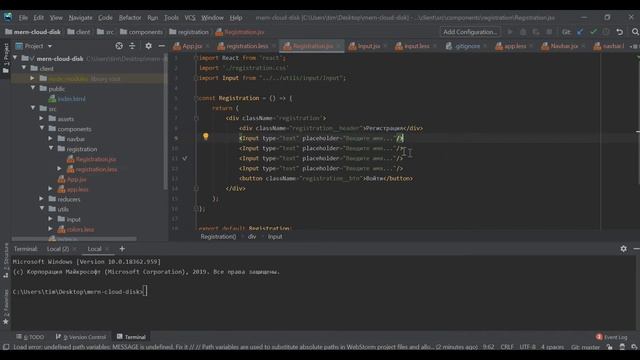Click the Favorites star sidebar icon

click(x=6, y=322)
